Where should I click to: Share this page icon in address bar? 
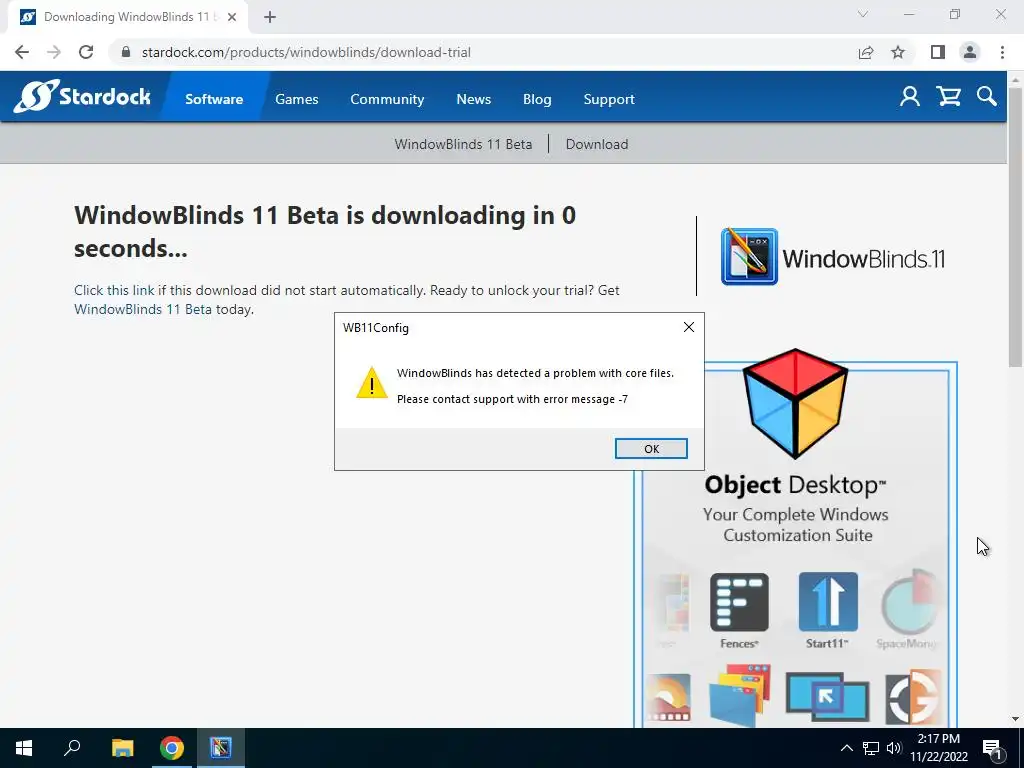866,52
